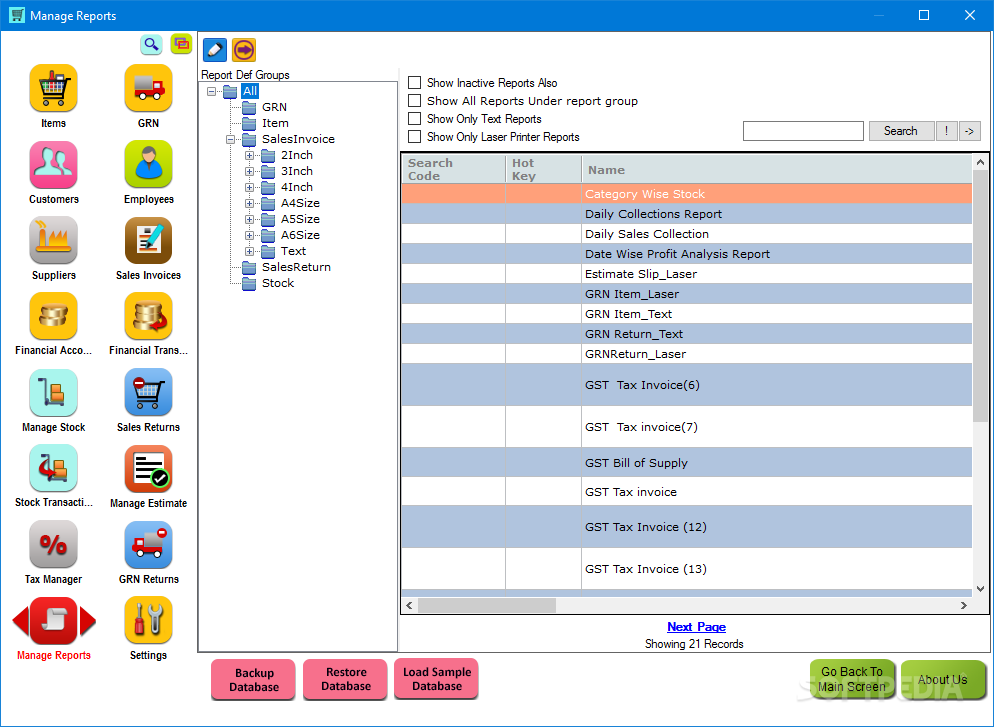Viewport: 994px width, 727px height.
Task: Expand the A5Size folder node
Action: [250, 219]
